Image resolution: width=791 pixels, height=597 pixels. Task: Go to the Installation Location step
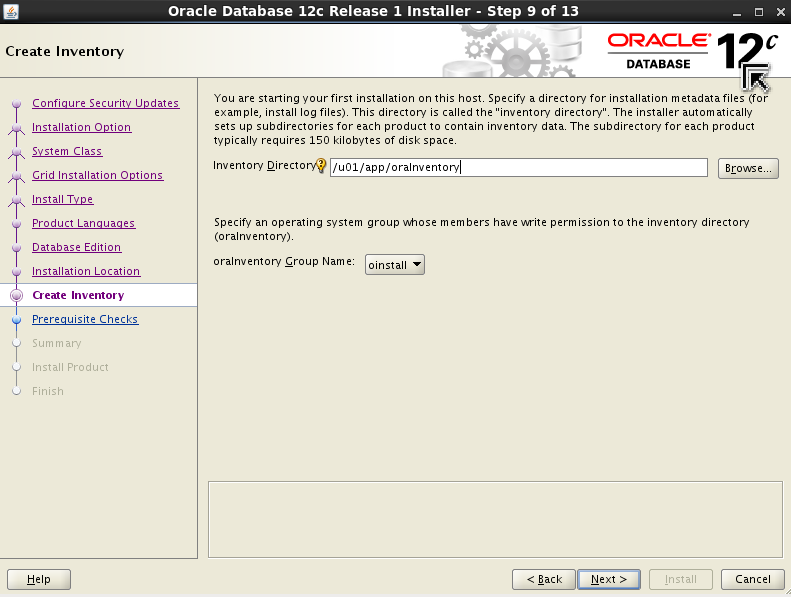click(x=86, y=271)
